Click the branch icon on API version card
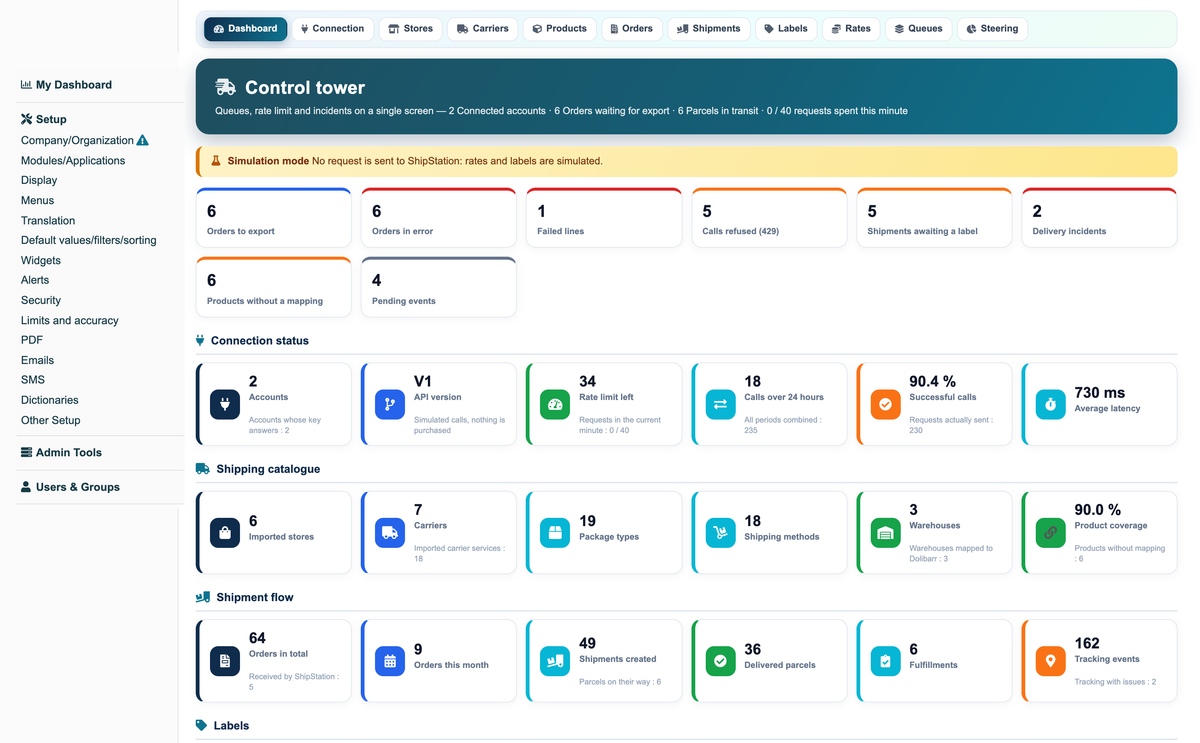The image size is (1200, 743). point(390,404)
